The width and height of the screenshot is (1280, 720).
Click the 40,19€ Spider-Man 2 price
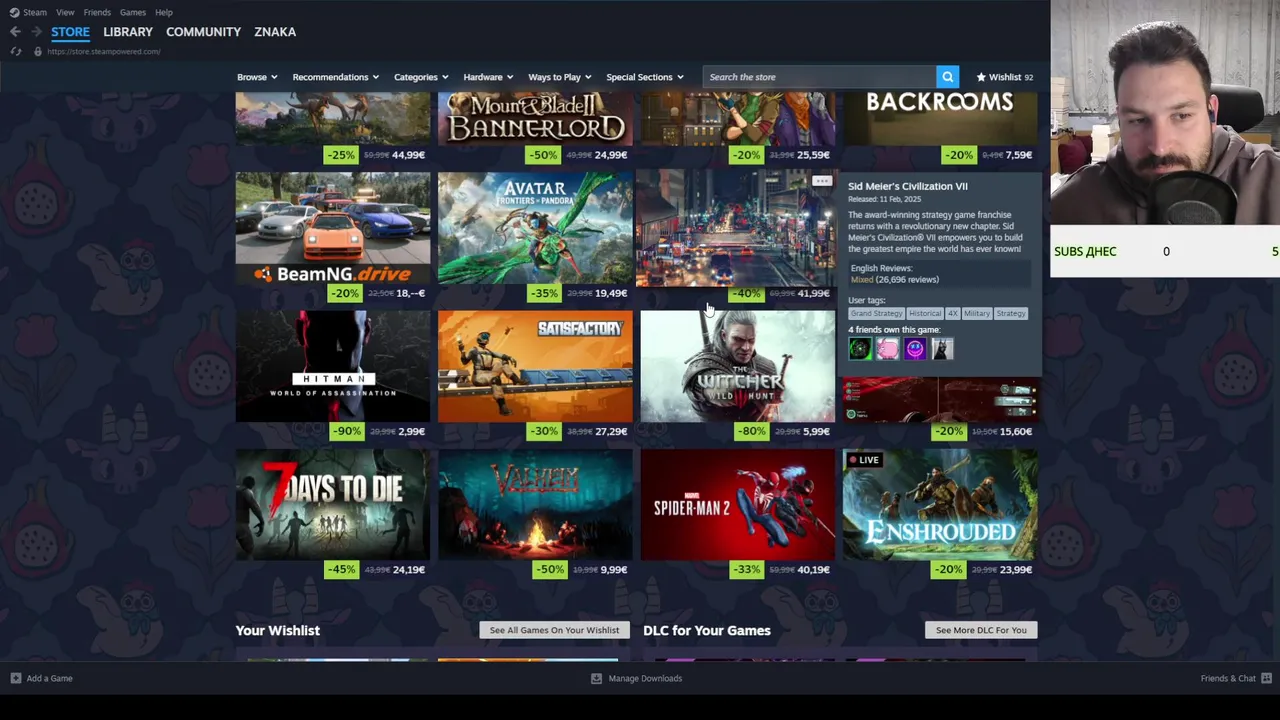coord(814,570)
